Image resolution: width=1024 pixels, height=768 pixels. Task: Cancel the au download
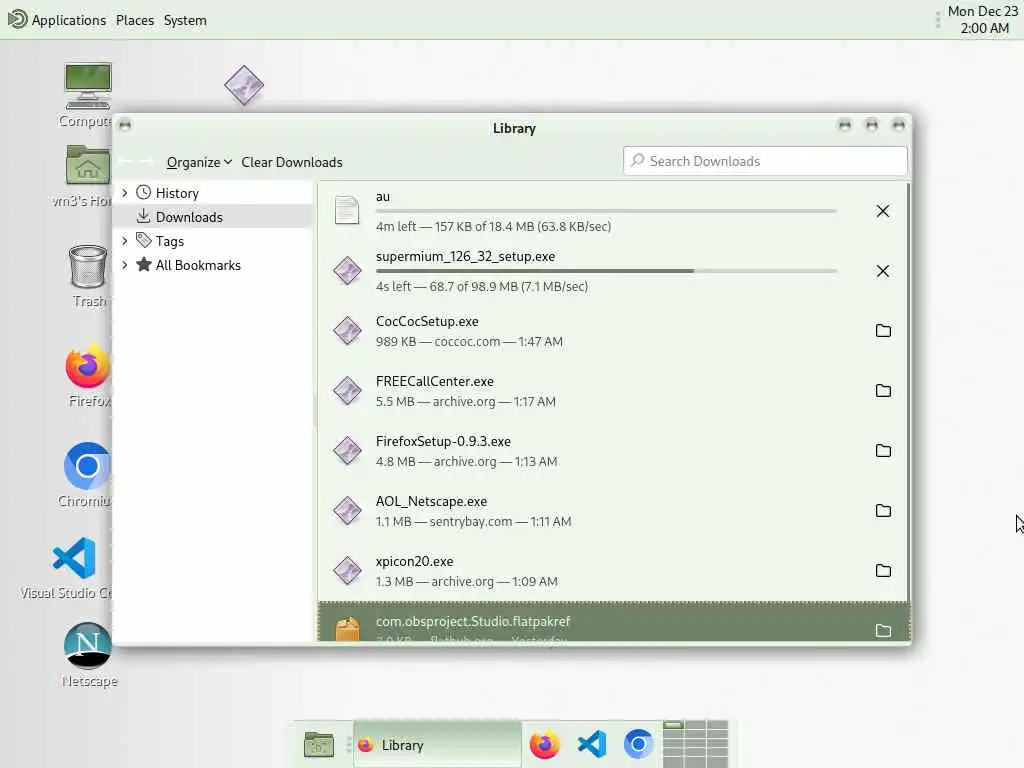click(x=882, y=211)
